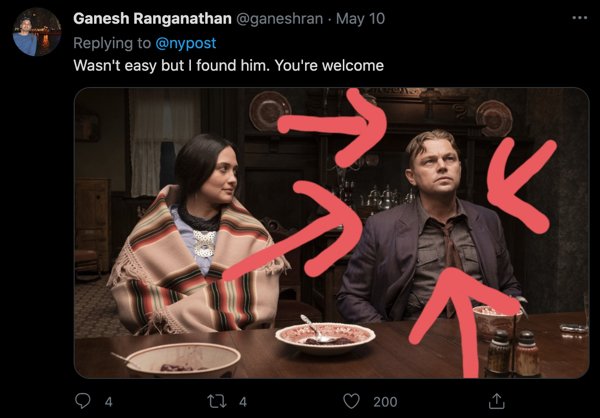Click the May 10 timestamp
The image size is (600, 418).
pos(363,19)
